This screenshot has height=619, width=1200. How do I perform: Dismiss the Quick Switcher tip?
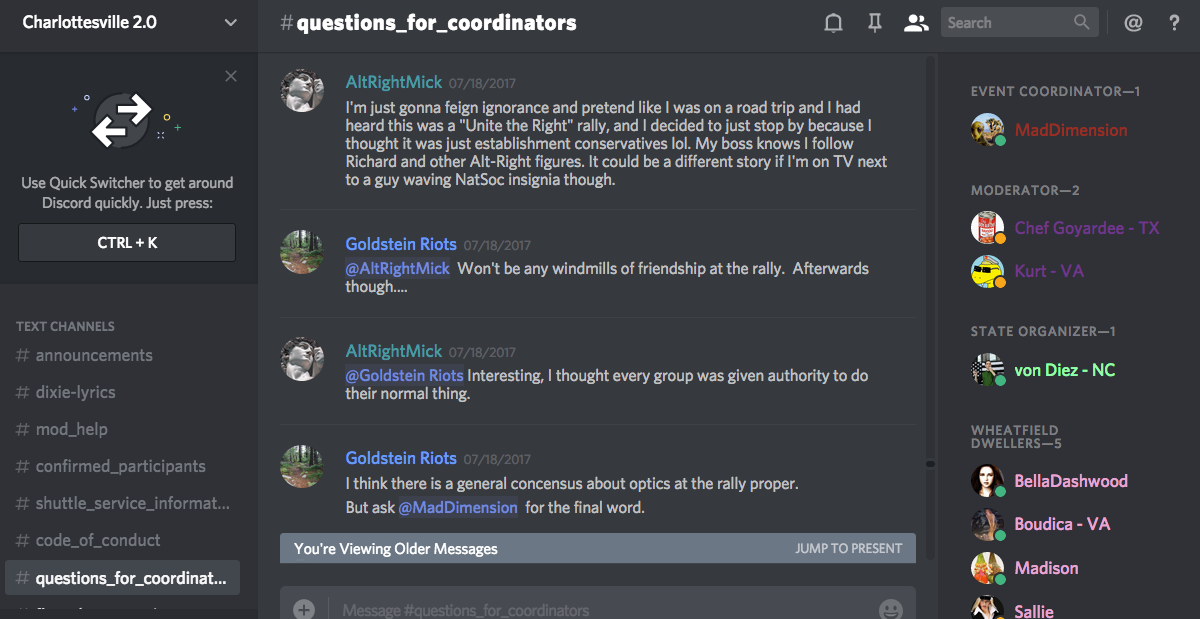[231, 76]
